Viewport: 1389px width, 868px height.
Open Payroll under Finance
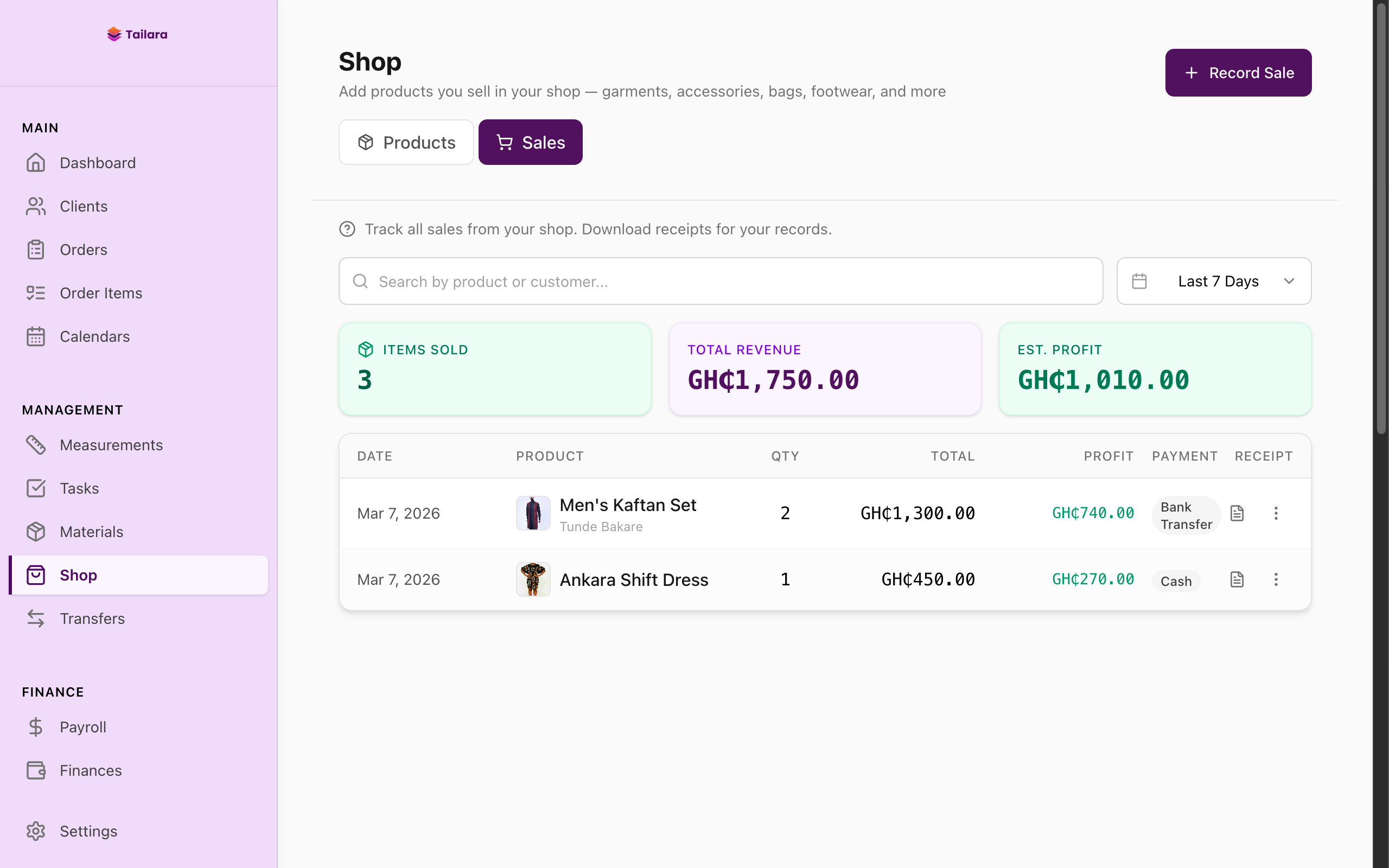pyautogui.click(x=82, y=727)
